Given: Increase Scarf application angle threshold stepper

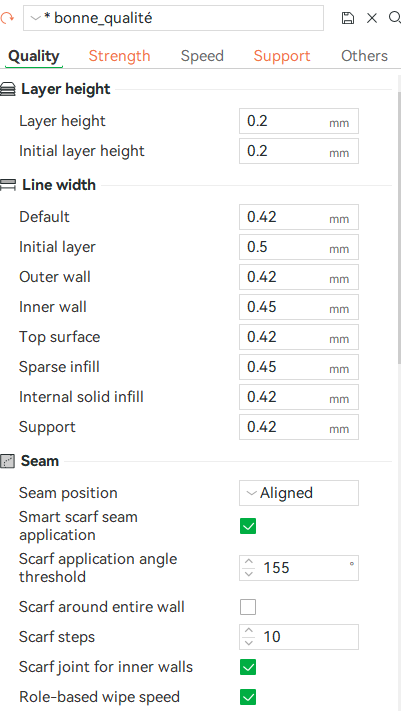Looking at the screenshot, I should (249, 562).
